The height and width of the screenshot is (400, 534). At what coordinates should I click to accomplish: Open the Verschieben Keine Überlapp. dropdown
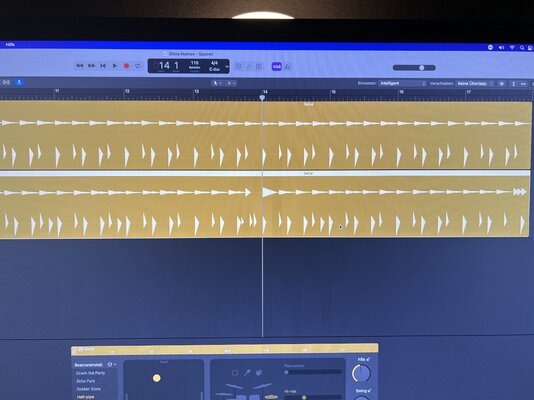475,84
